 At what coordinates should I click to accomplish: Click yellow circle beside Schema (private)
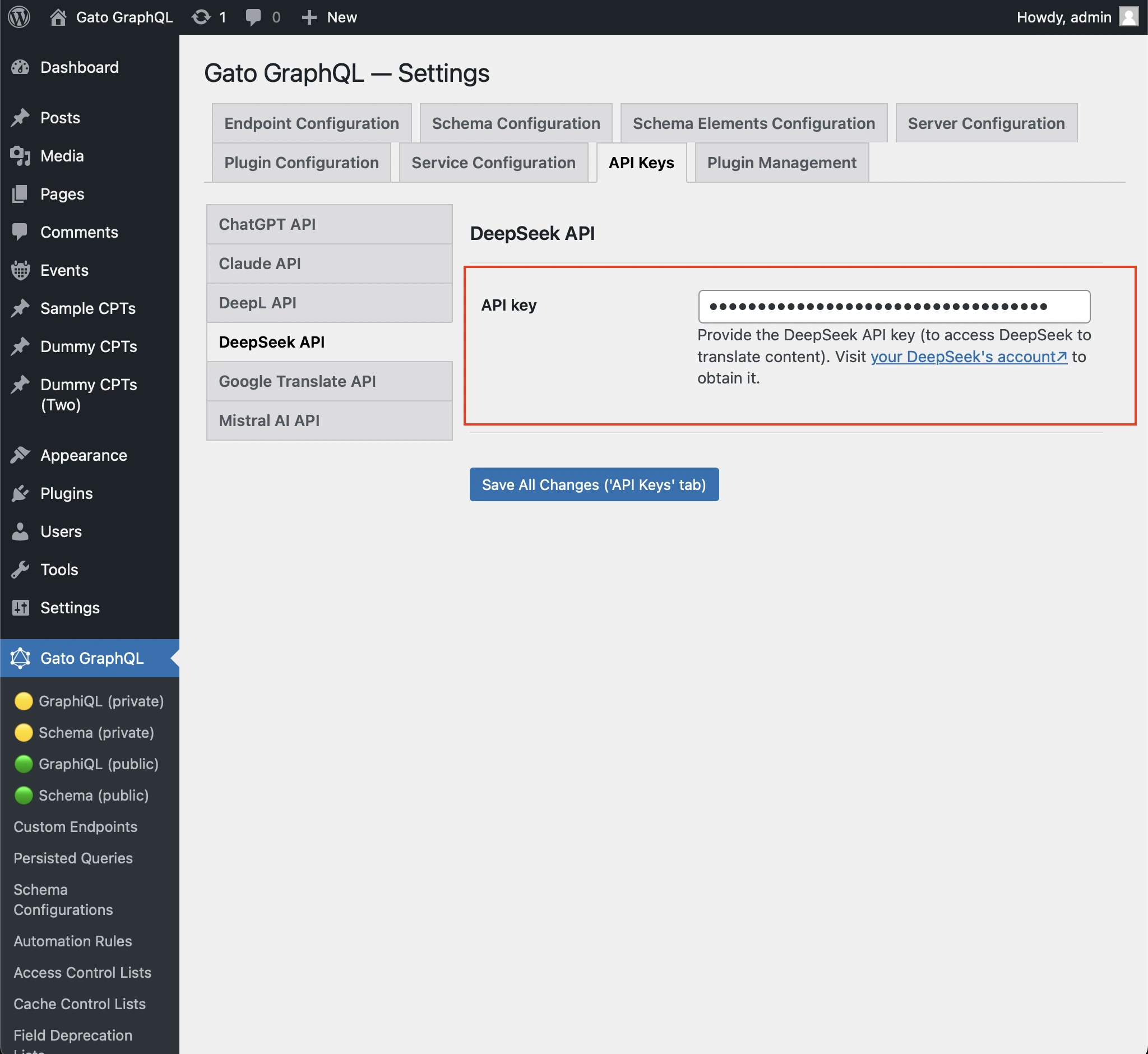(x=24, y=732)
